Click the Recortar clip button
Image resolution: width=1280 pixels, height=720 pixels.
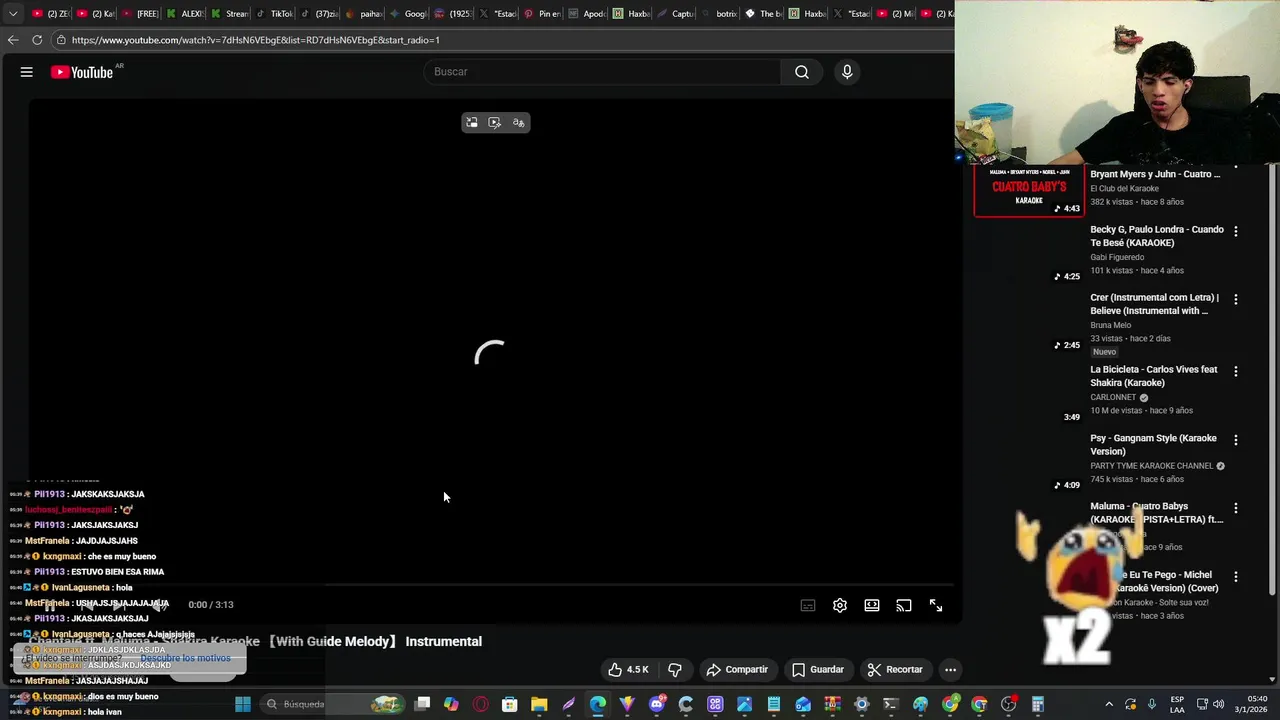click(x=895, y=670)
